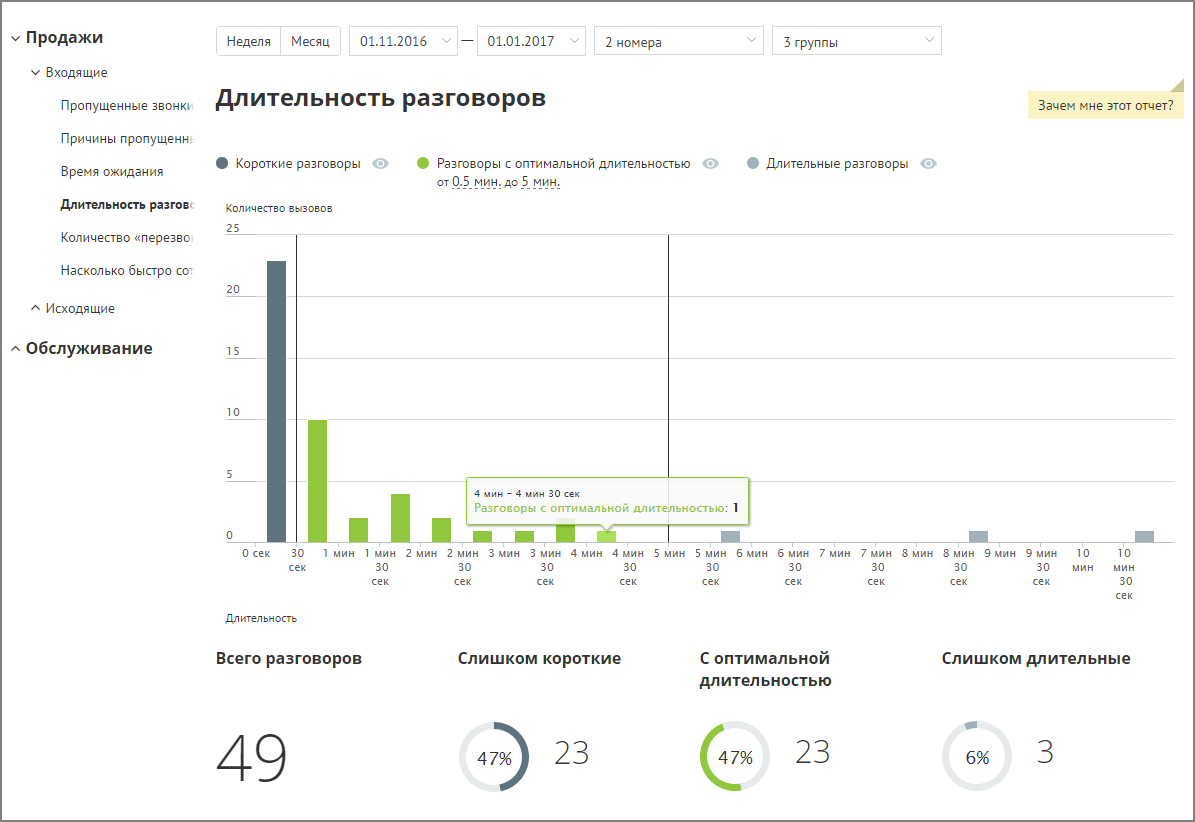
Task: Open the start date 01.11.2016 dropdown
Action: pyautogui.click(x=403, y=41)
